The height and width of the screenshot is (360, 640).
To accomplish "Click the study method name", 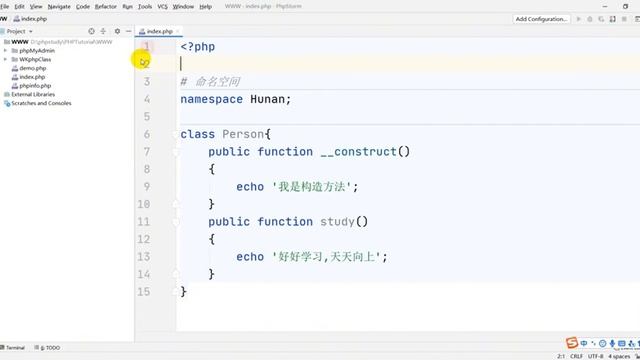I will click(x=337, y=222).
